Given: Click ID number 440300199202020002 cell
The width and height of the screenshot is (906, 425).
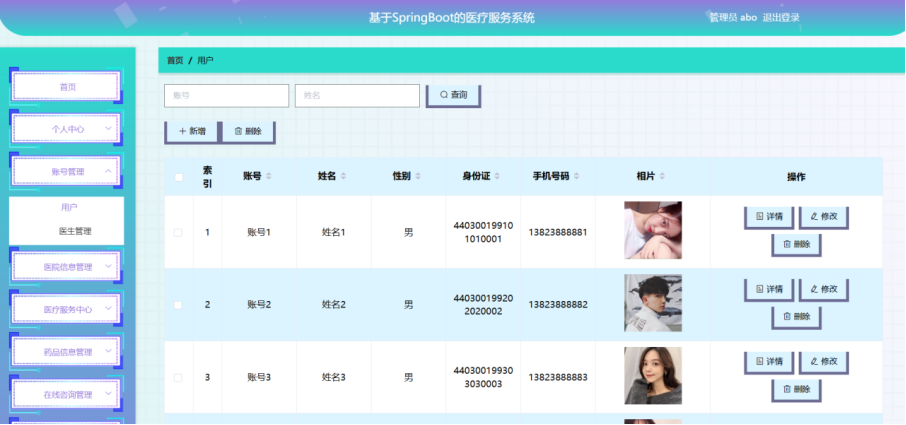Looking at the screenshot, I should tap(483, 305).
